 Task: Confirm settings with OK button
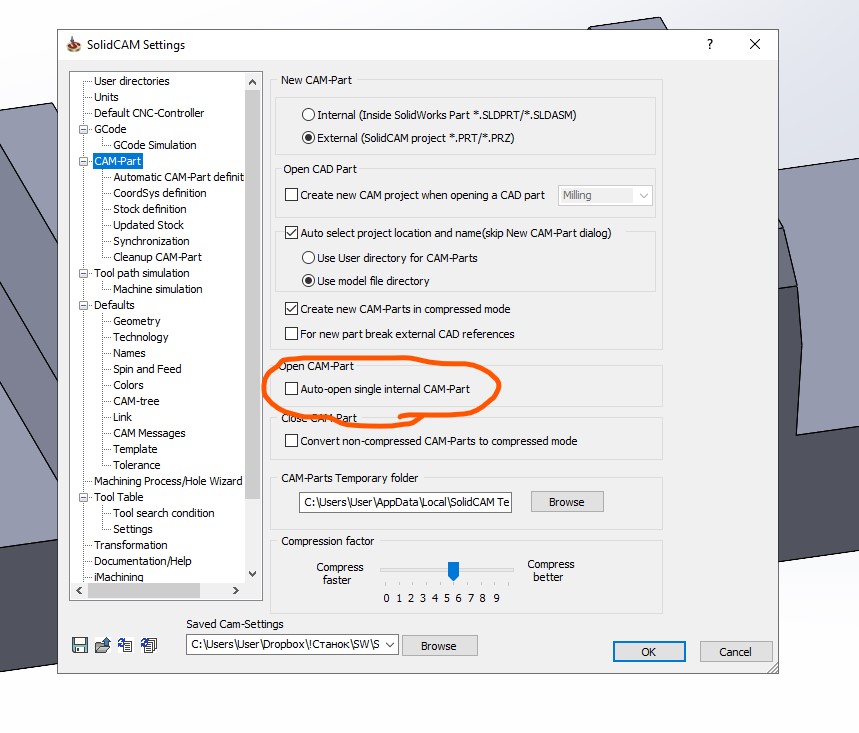pyautogui.click(x=649, y=651)
